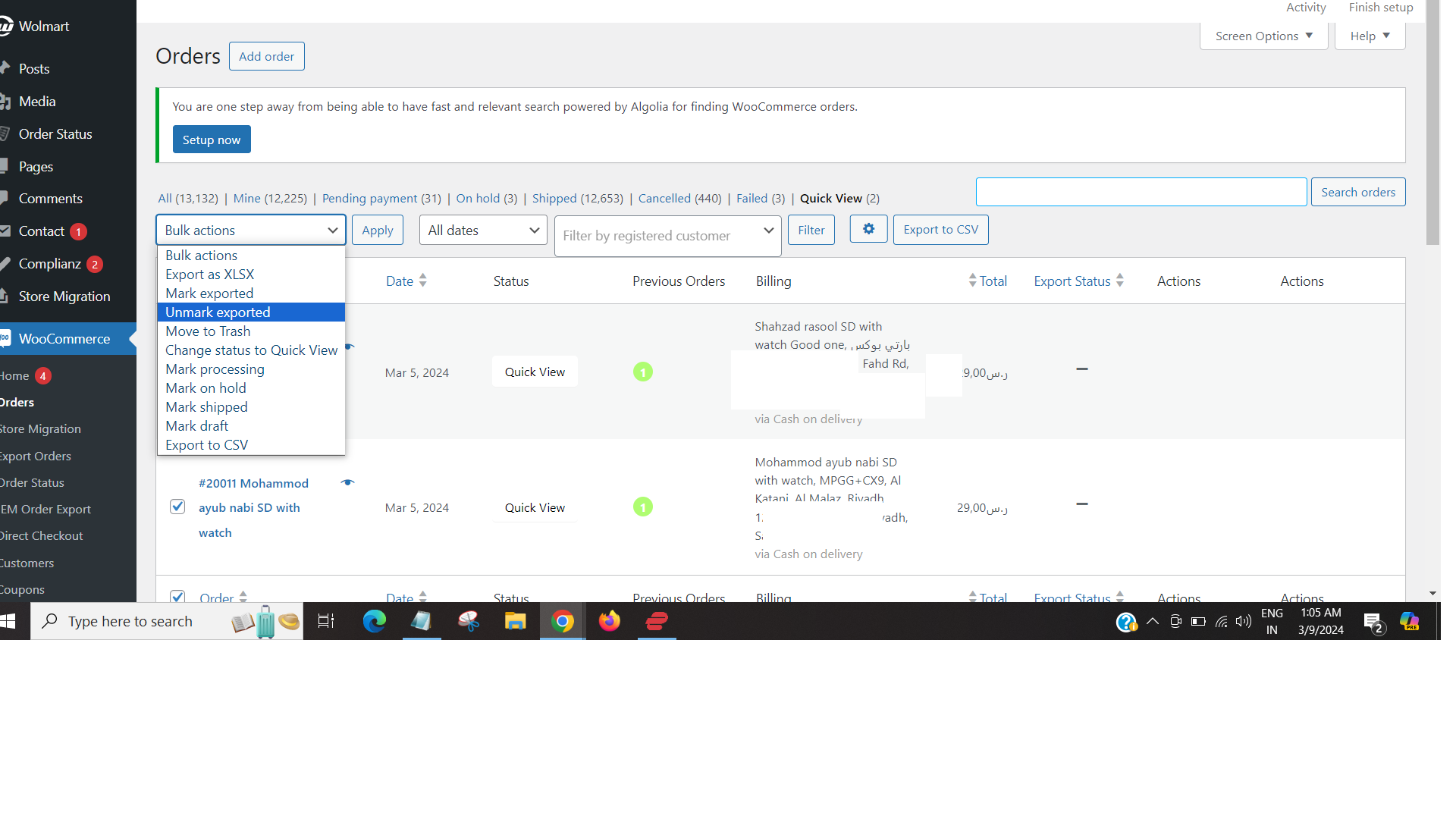The width and height of the screenshot is (1456, 819).
Task: Open order #20011 Mohammod ayub nabi
Action: (254, 508)
